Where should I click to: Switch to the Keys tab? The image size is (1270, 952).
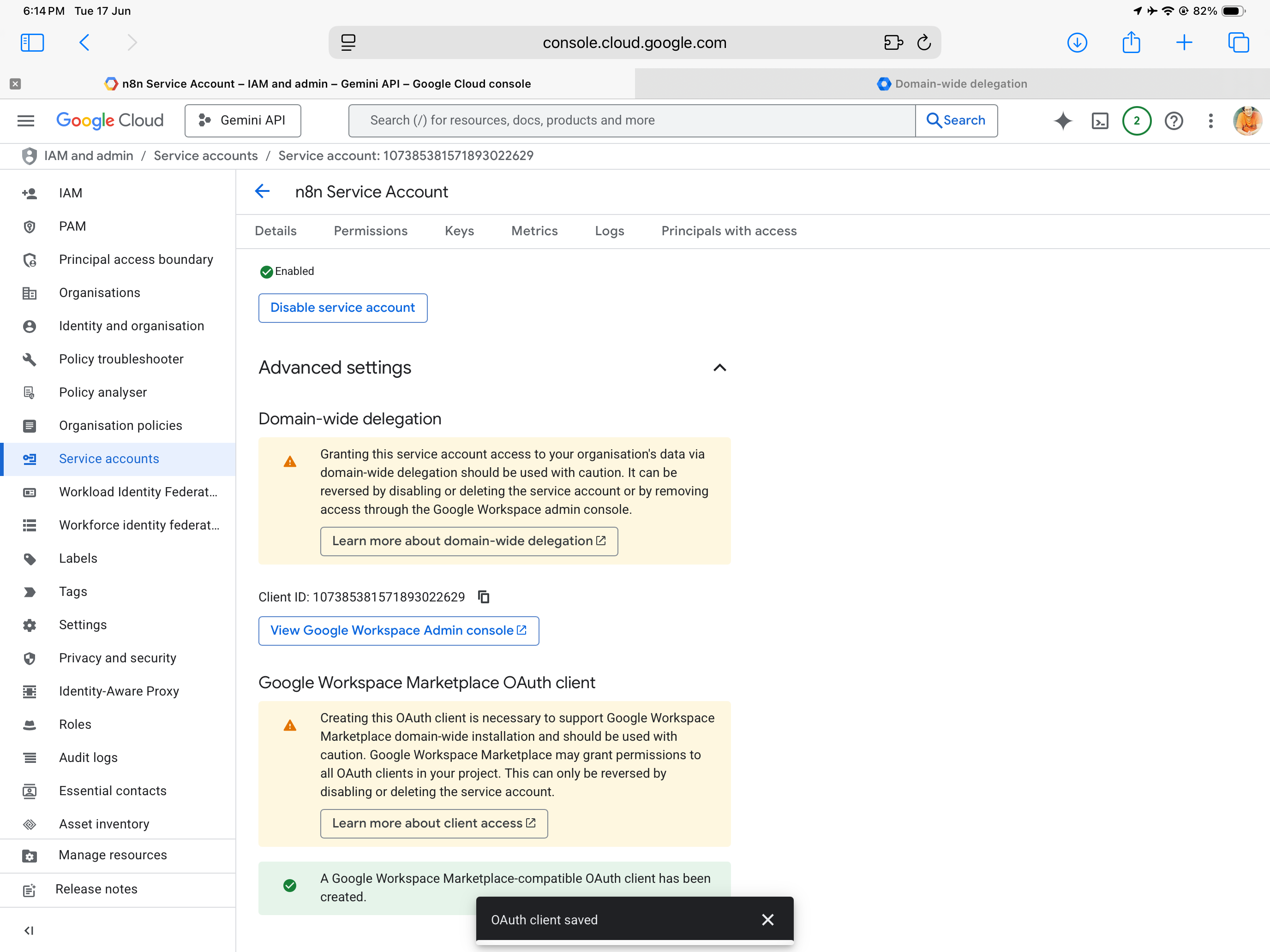click(x=459, y=231)
